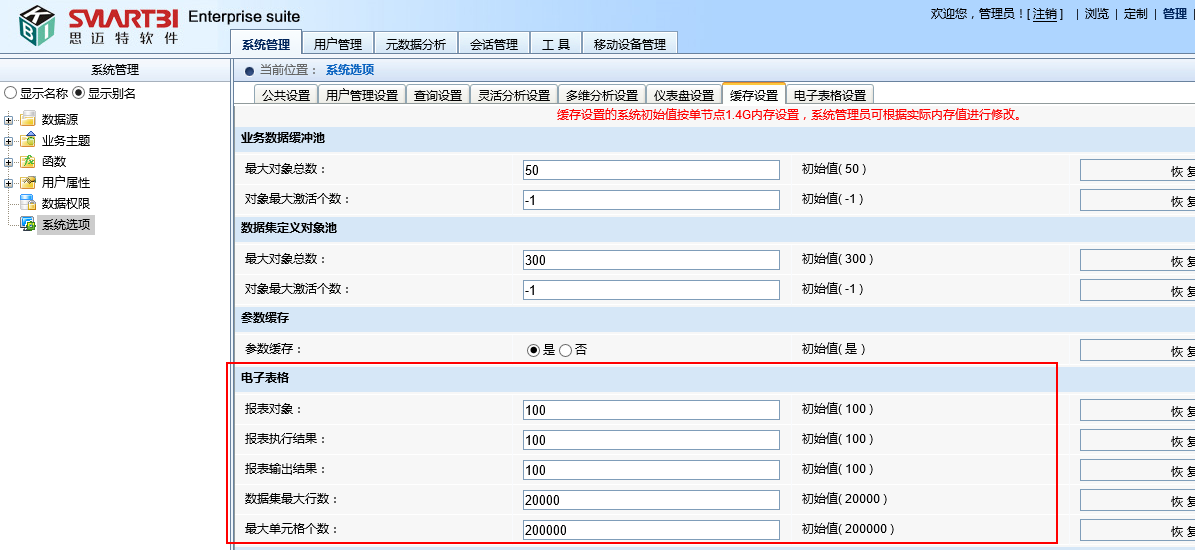Click the 浏览 link in the header
The height and width of the screenshot is (550, 1195).
(x=1097, y=14)
